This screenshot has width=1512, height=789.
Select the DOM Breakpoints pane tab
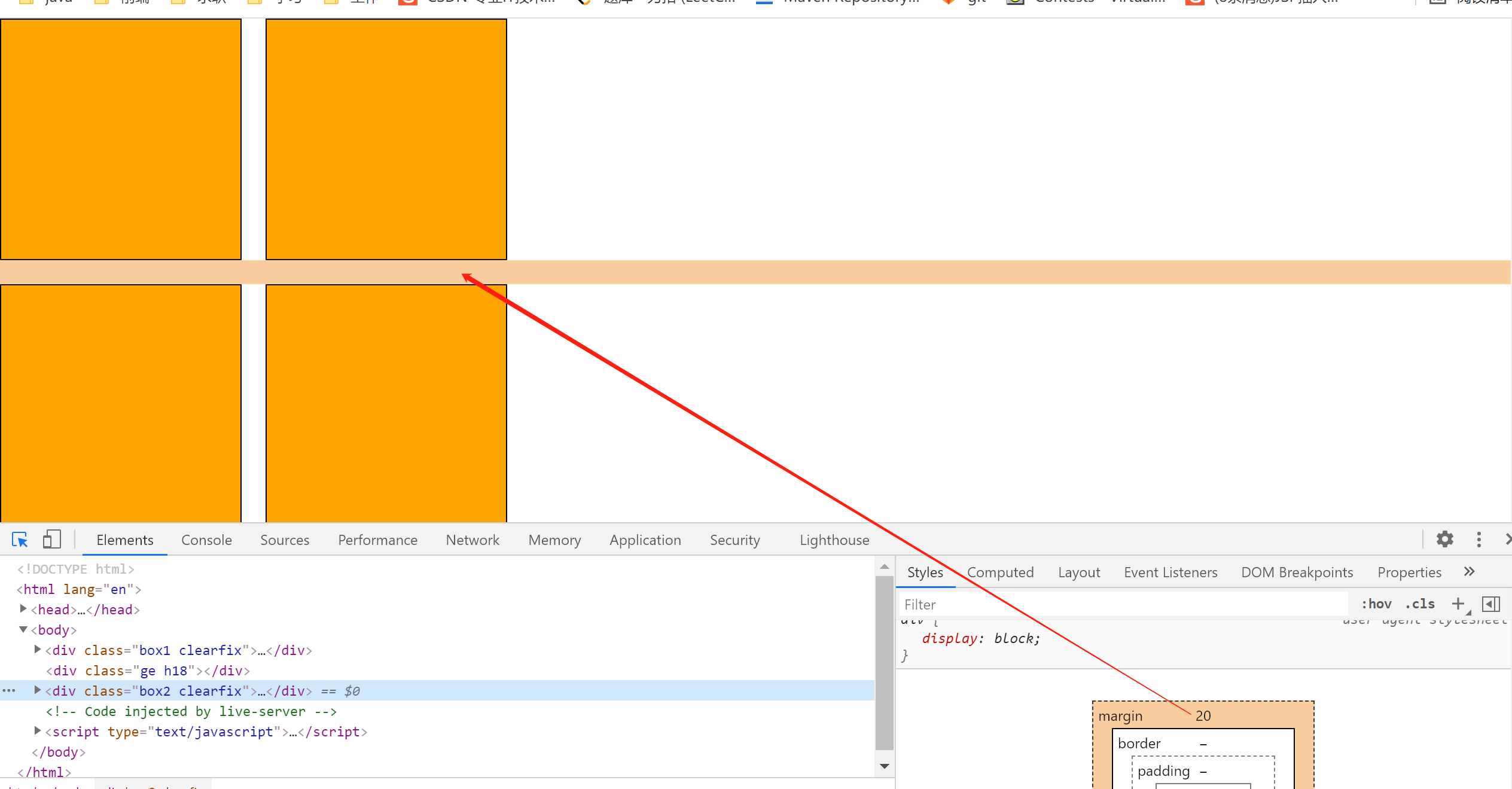(1297, 572)
